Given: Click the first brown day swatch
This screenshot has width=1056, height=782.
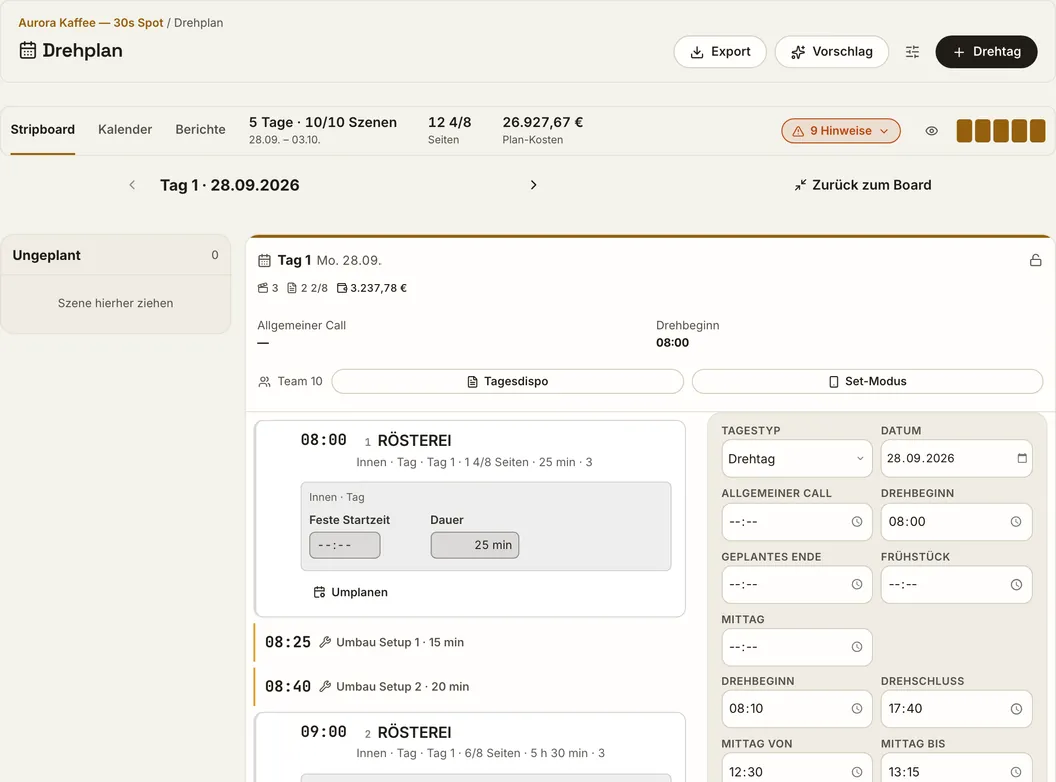Looking at the screenshot, I should coord(964,131).
